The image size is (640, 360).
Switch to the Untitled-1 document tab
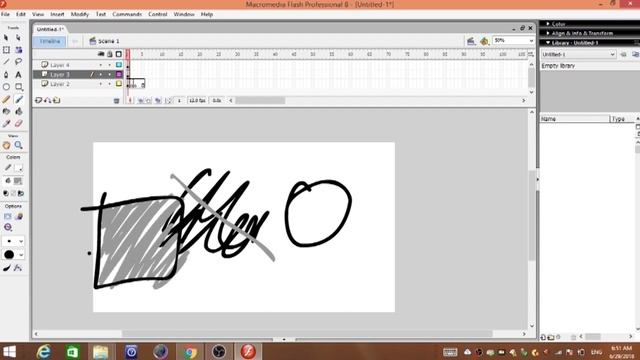pyautogui.click(x=50, y=29)
